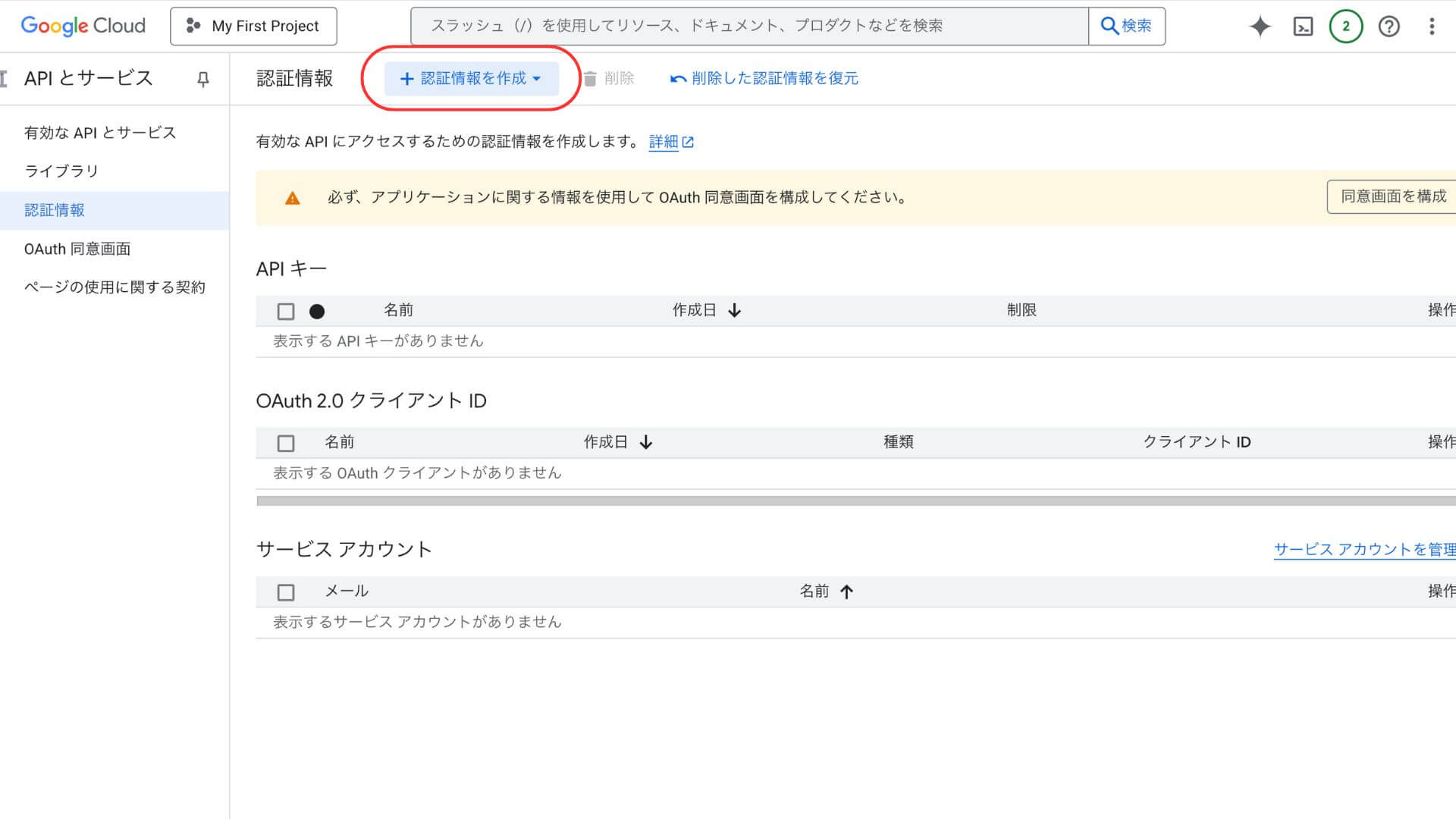1456x819 pixels.
Task: Click the 検索 button
Action: [x=1127, y=27]
